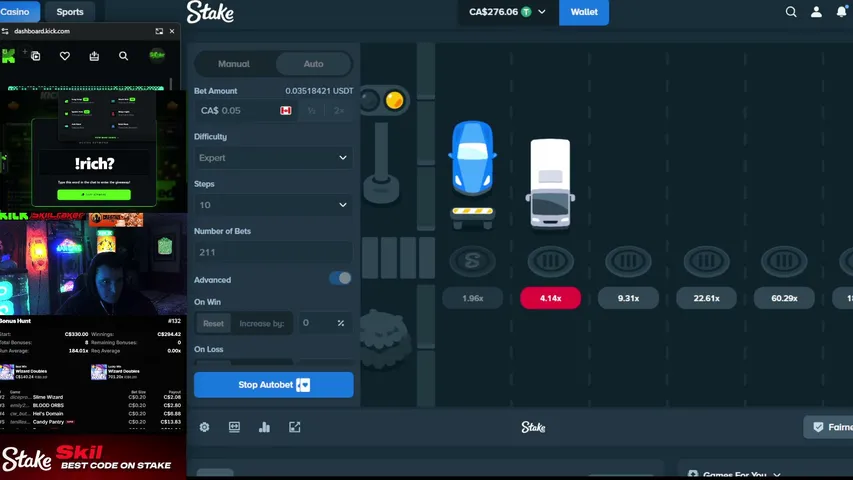Click the Stake logo below game
Image resolution: width=853 pixels, height=480 pixels.
[533, 427]
